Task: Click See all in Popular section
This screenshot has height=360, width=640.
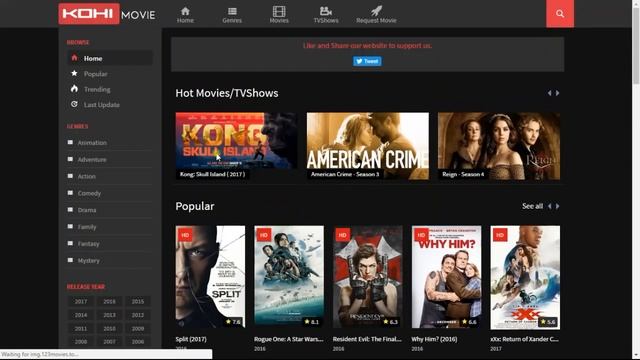Action: pos(532,206)
